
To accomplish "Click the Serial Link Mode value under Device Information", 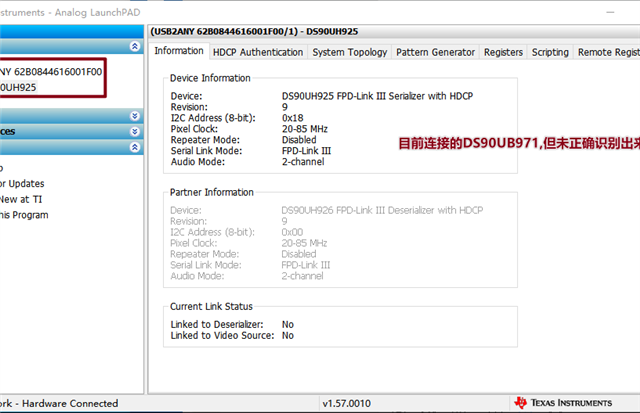I will (307, 151).
